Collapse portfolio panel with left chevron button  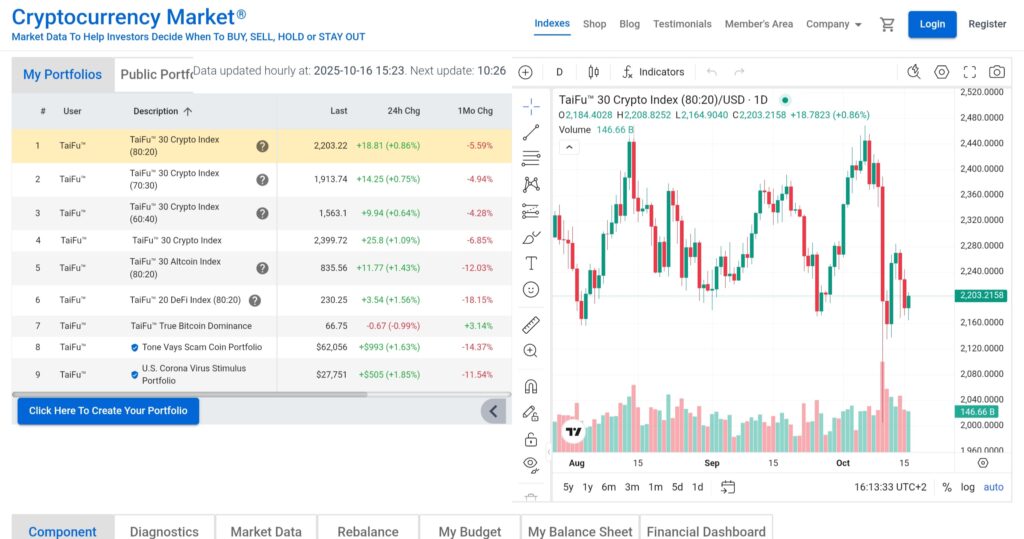click(493, 411)
